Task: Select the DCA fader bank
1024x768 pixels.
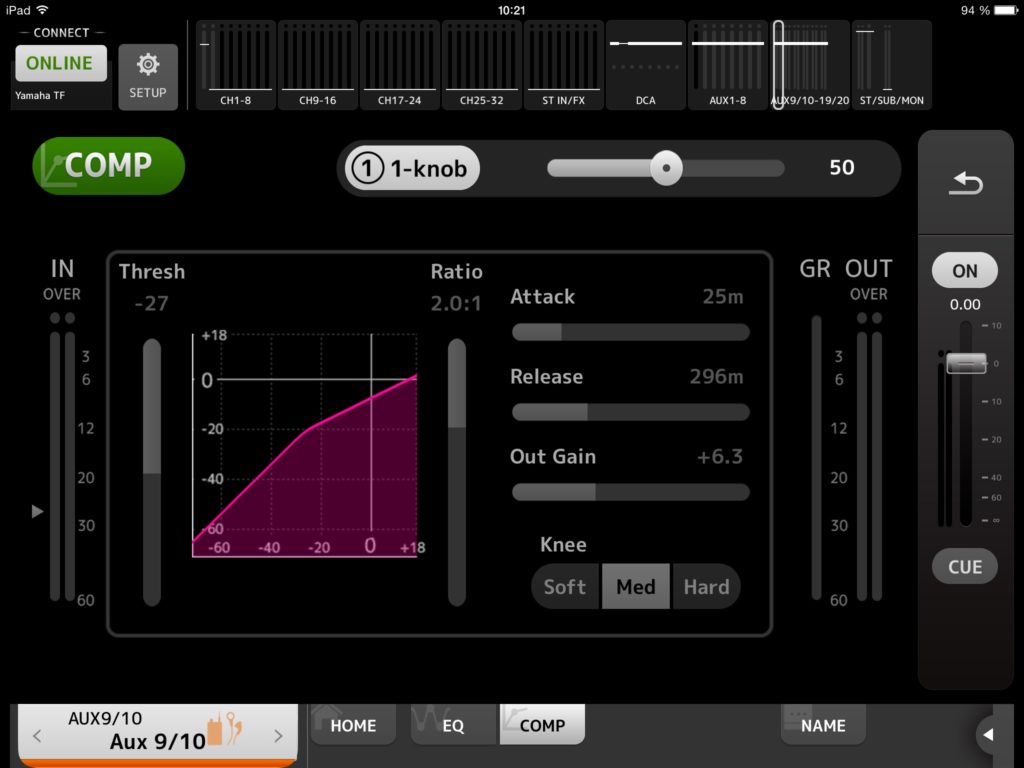Action: click(646, 65)
